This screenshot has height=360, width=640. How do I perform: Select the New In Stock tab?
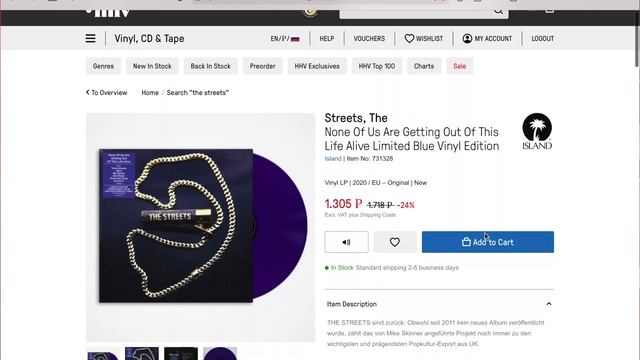152,66
